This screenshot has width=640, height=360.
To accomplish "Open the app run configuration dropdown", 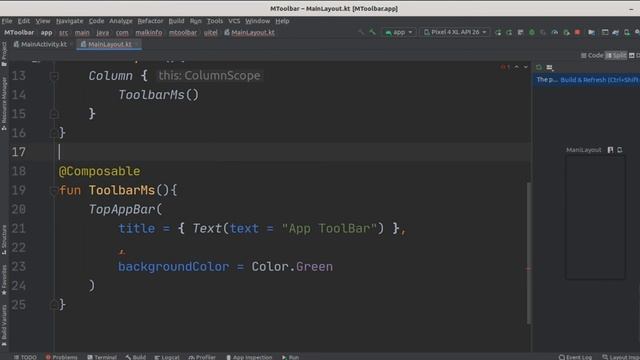I will pos(399,32).
